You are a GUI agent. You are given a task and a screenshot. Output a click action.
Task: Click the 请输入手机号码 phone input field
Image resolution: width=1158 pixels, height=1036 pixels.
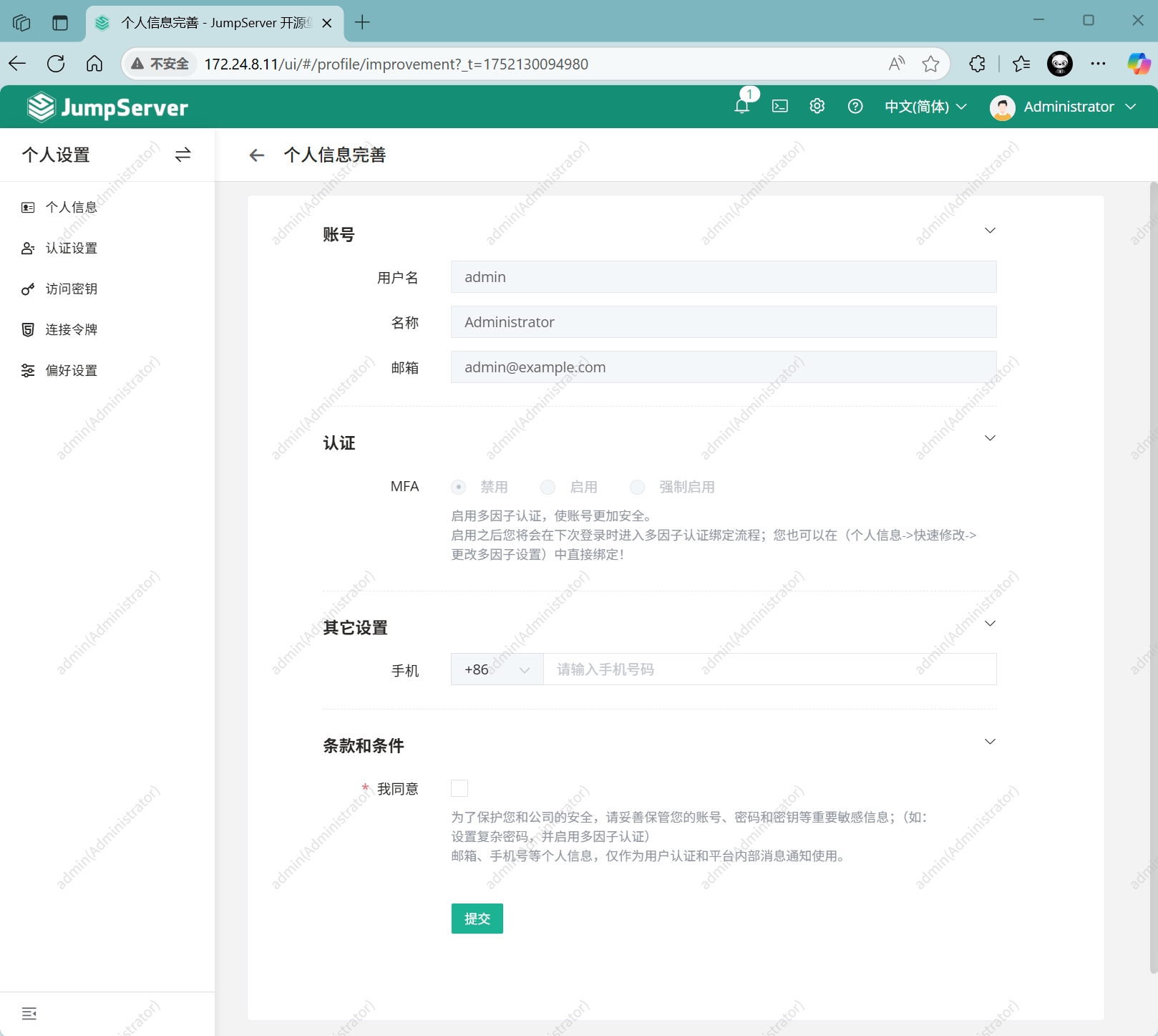click(769, 669)
